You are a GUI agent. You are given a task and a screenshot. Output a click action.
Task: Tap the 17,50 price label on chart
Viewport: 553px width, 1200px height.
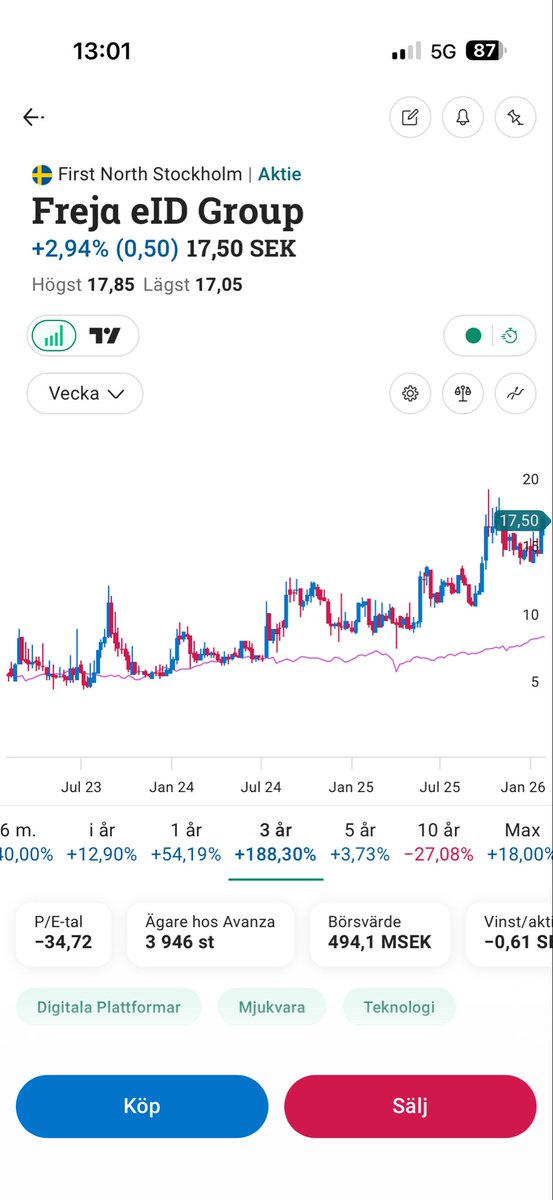tap(520, 520)
